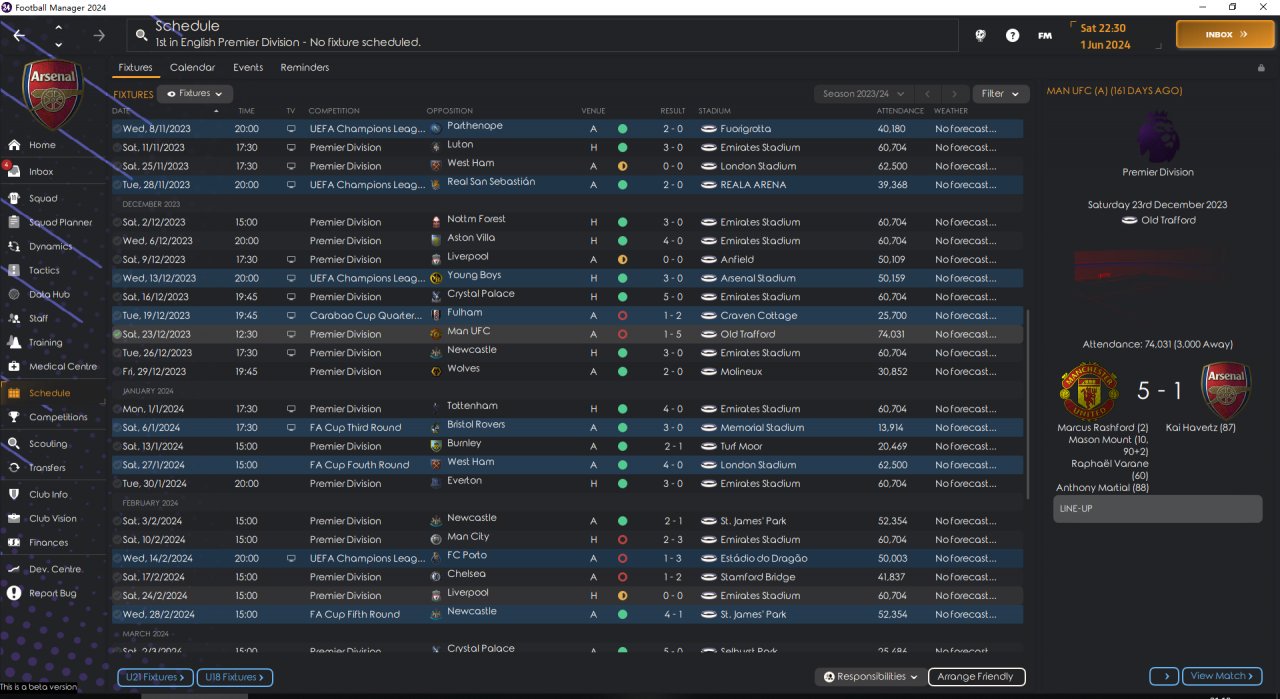Image resolution: width=1280 pixels, height=699 pixels.
Task: Click the lock icon on the right panel
Action: (x=1261, y=68)
